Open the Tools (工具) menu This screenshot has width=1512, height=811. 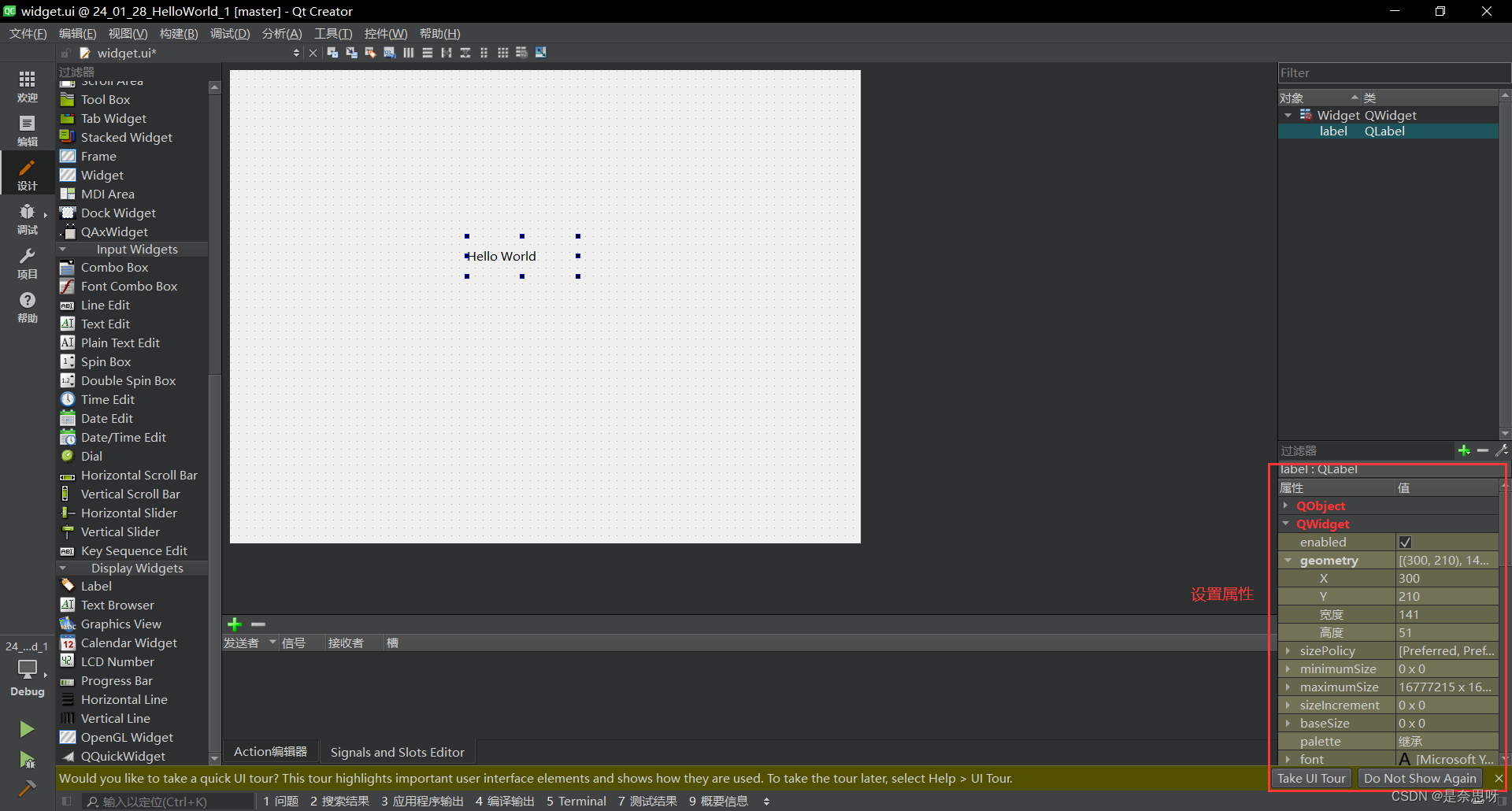pos(333,34)
